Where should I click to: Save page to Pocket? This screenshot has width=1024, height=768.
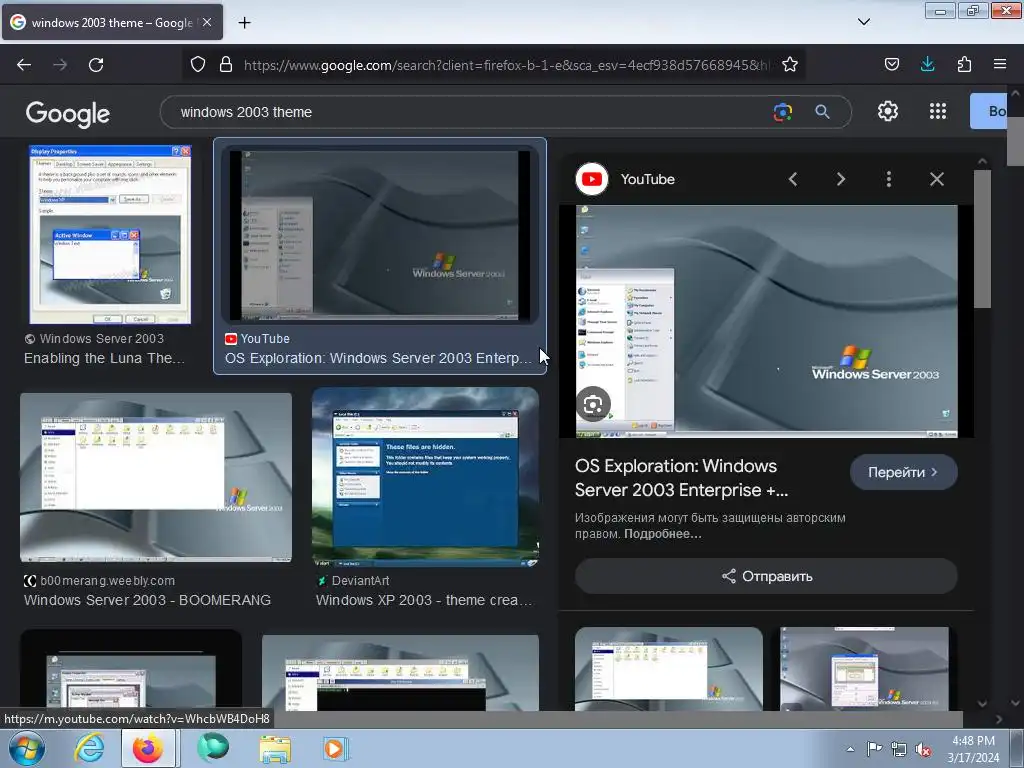(891, 64)
